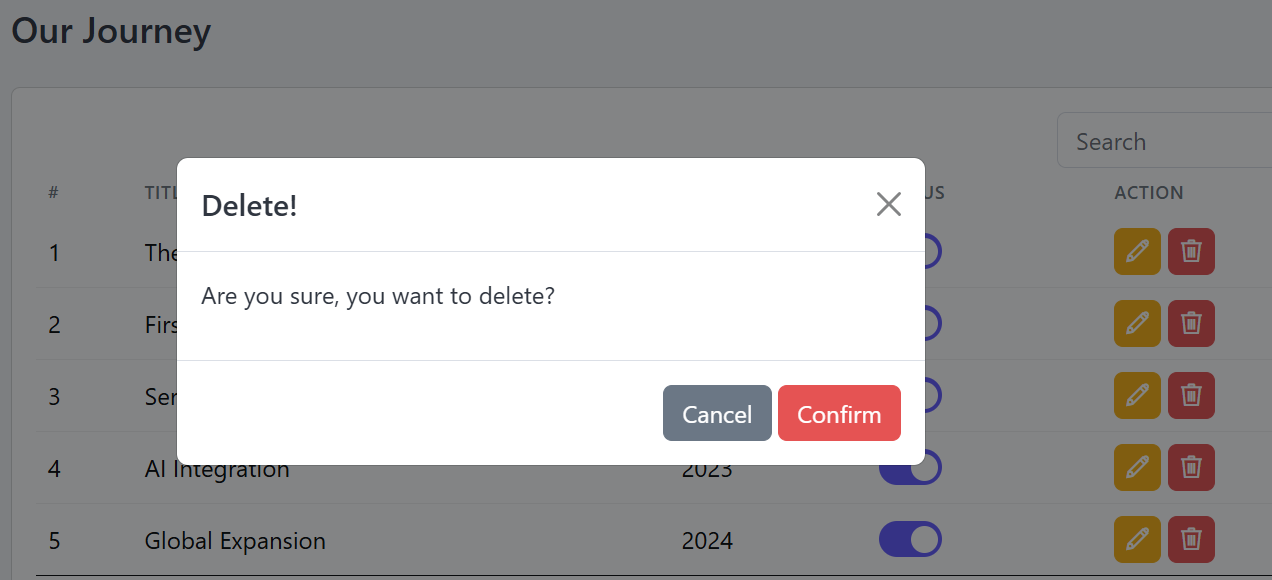Toggle the status switch for Global Expansion
This screenshot has height=580, width=1272.
point(910,539)
